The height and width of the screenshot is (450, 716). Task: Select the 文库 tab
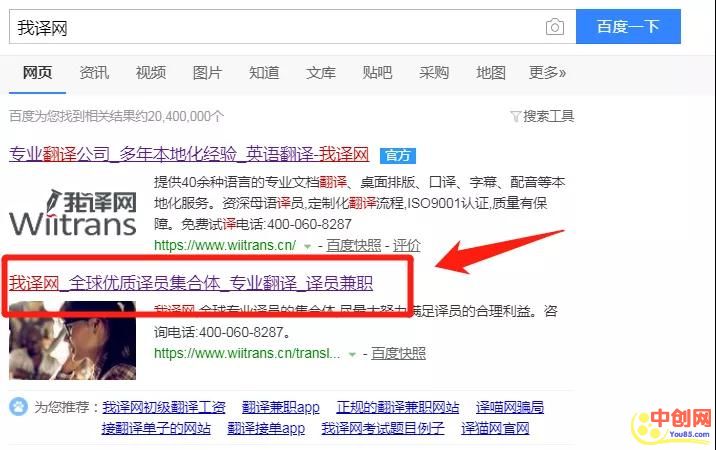point(321,72)
